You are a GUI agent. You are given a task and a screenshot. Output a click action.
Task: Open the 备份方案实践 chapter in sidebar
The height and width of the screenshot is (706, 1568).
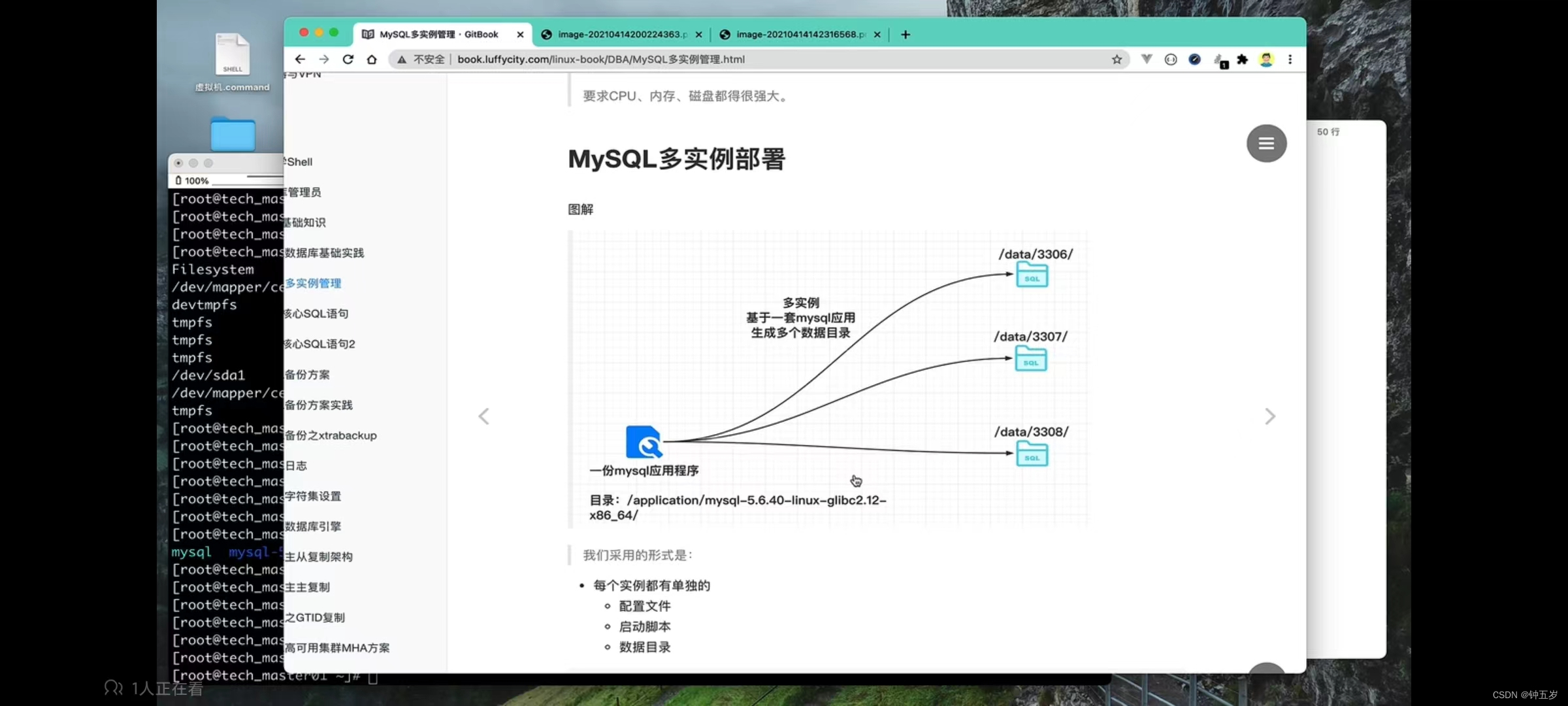click(x=319, y=405)
